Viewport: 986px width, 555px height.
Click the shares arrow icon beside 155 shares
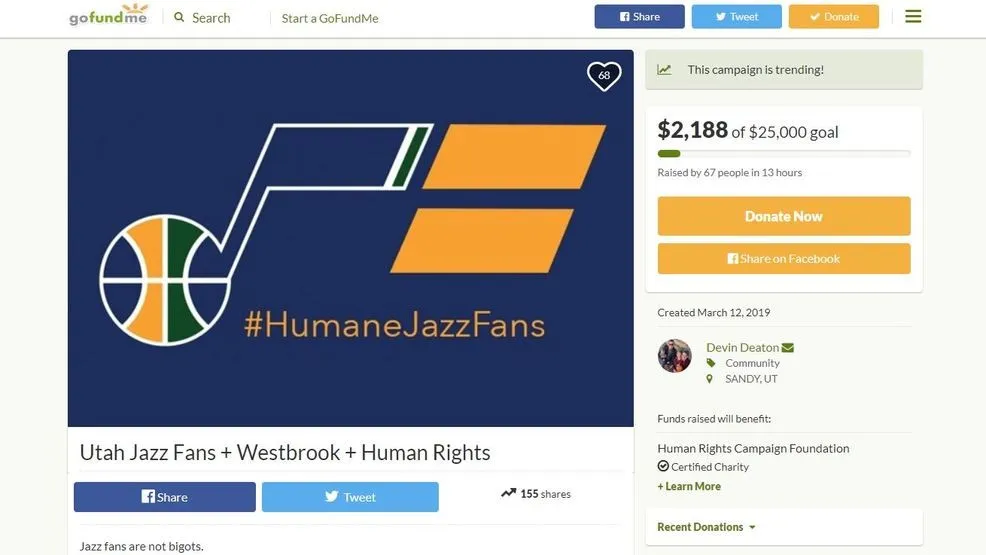click(508, 493)
